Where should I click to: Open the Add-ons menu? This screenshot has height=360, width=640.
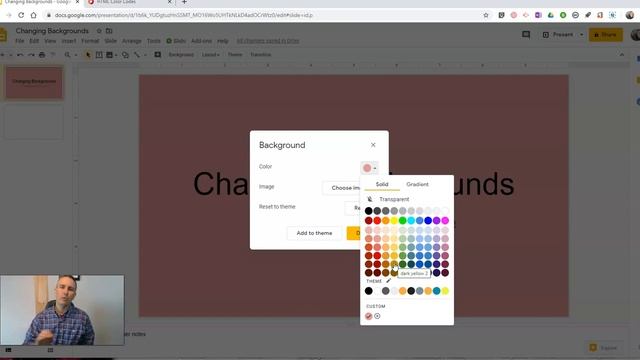pos(201,41)
